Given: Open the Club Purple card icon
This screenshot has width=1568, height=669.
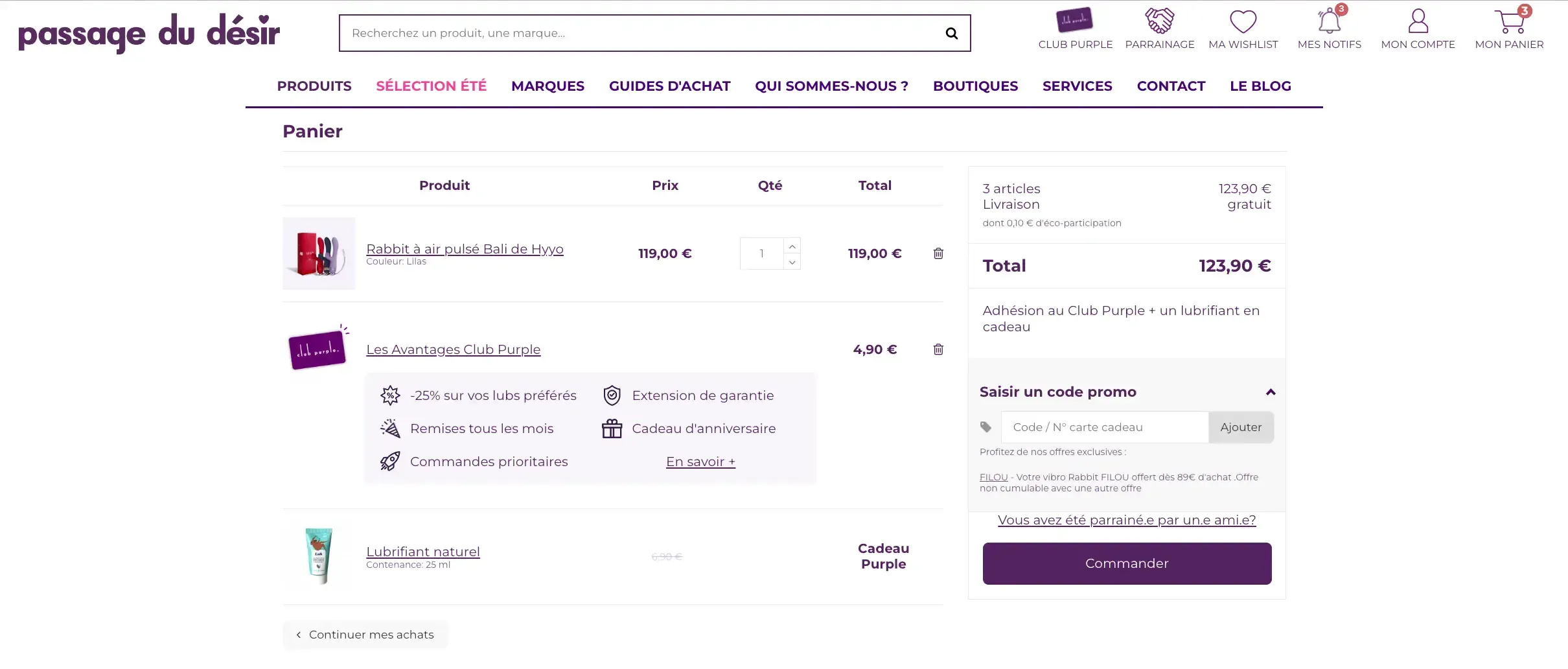Looking at the screenshot, I should click(1075, 20).
